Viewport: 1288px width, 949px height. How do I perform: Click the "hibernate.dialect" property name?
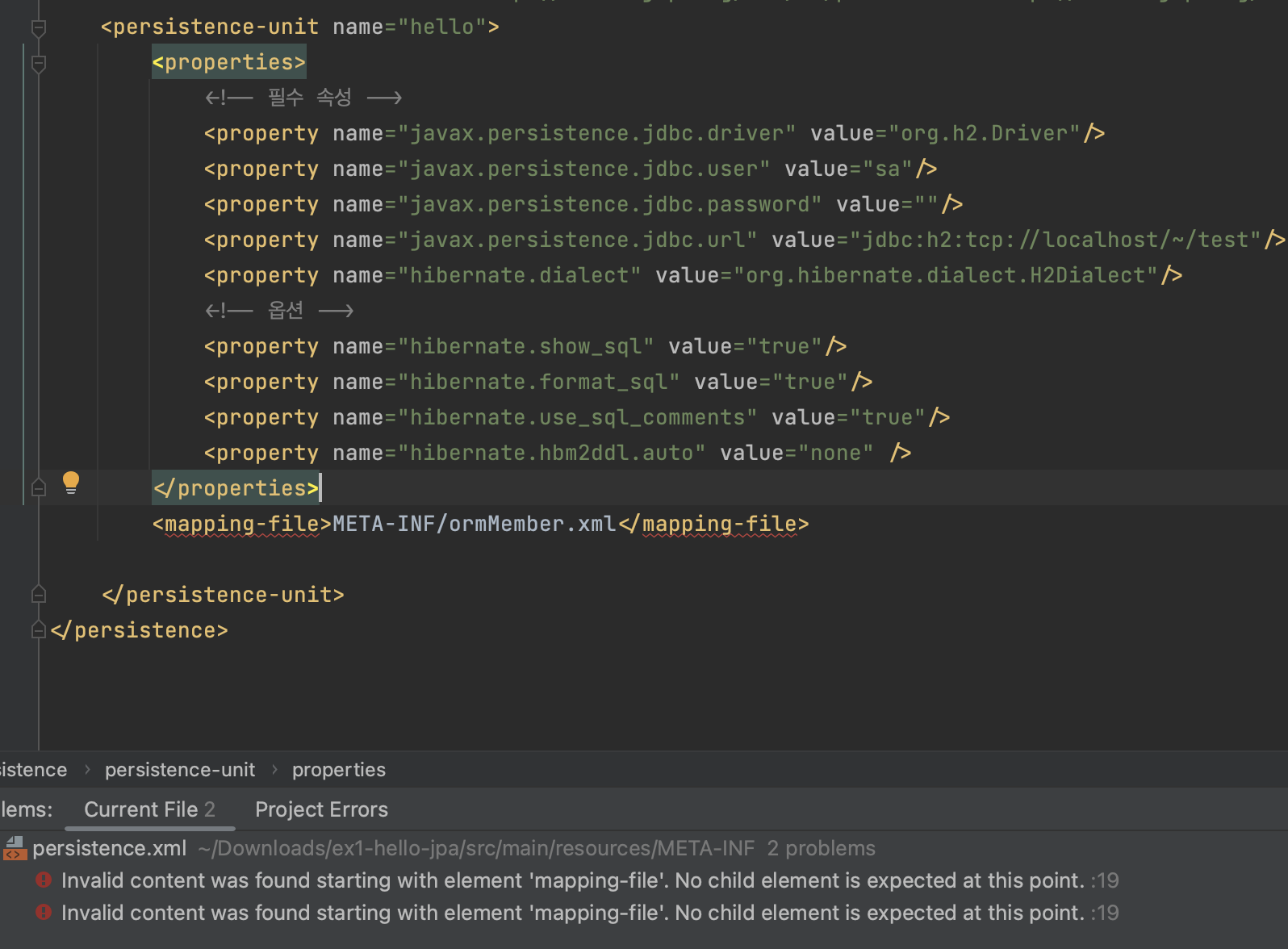tap(520, 275)
